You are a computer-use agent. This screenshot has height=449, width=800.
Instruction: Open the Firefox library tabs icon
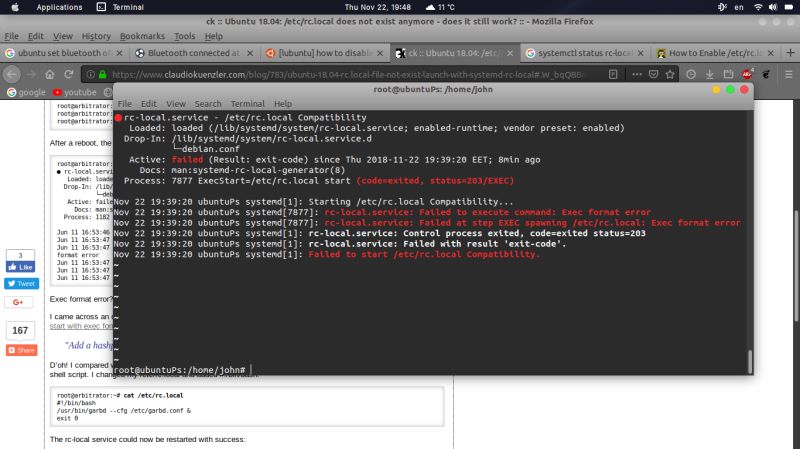coord(728,74)
